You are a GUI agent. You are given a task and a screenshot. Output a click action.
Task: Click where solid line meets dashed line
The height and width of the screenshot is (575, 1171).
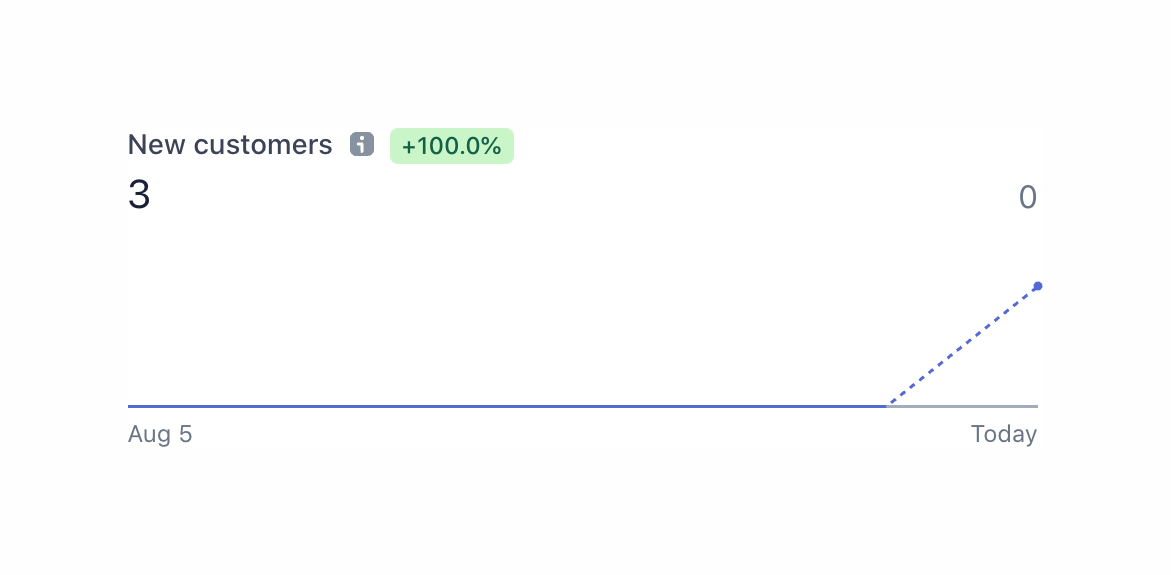pos(887,406)
